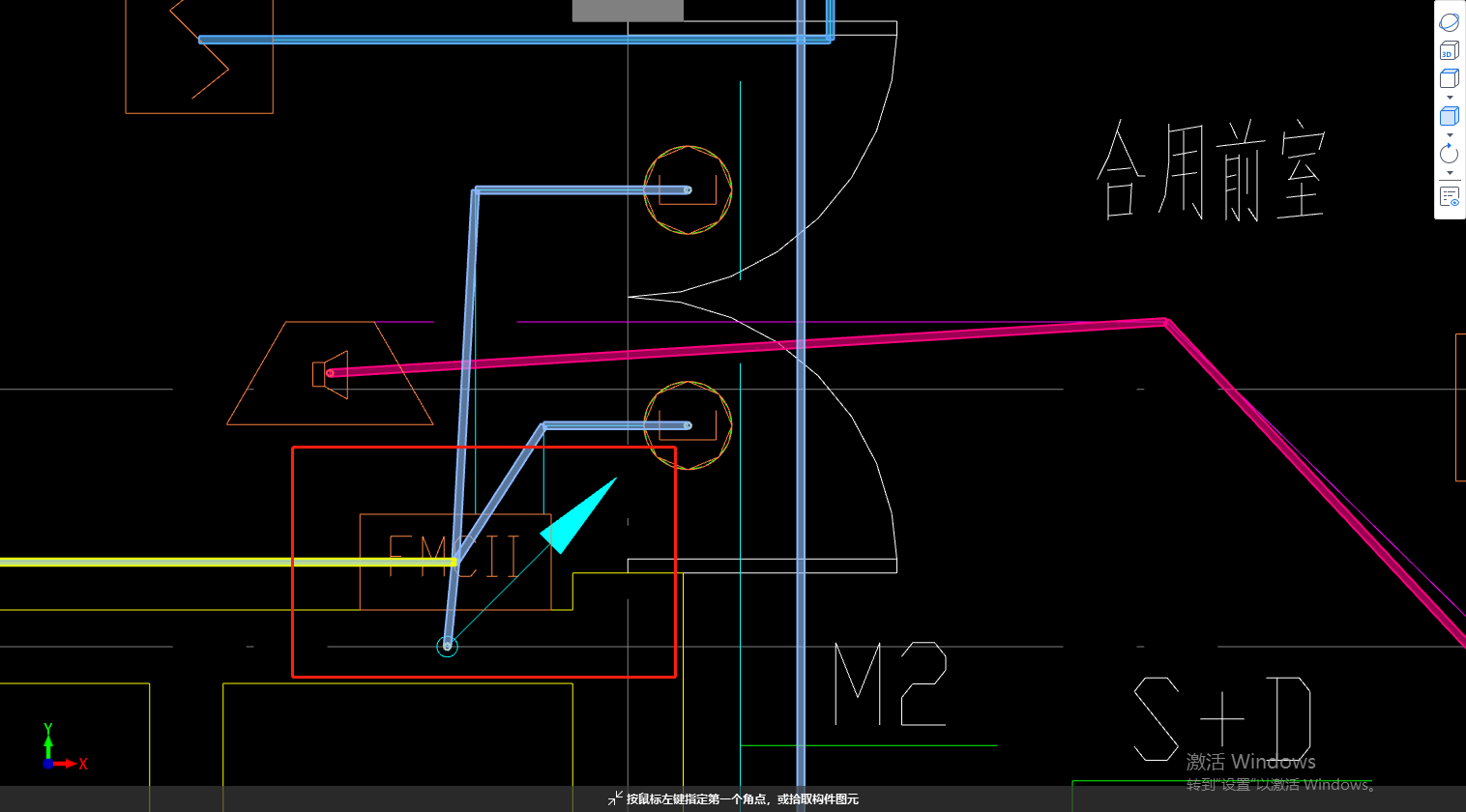
Task: Click the XY coordinate axis indicator
Action: tap(64, 748)
